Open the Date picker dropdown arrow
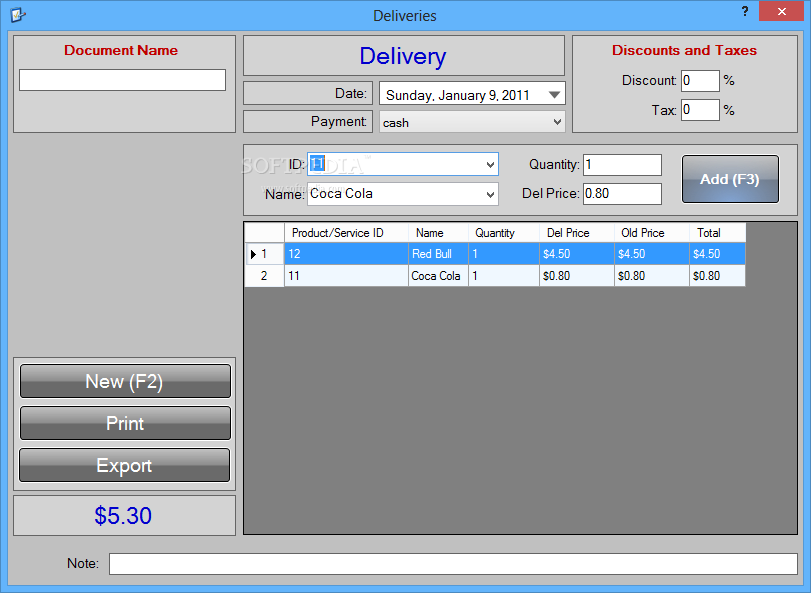The image size is (811, 593). [554, 95]
